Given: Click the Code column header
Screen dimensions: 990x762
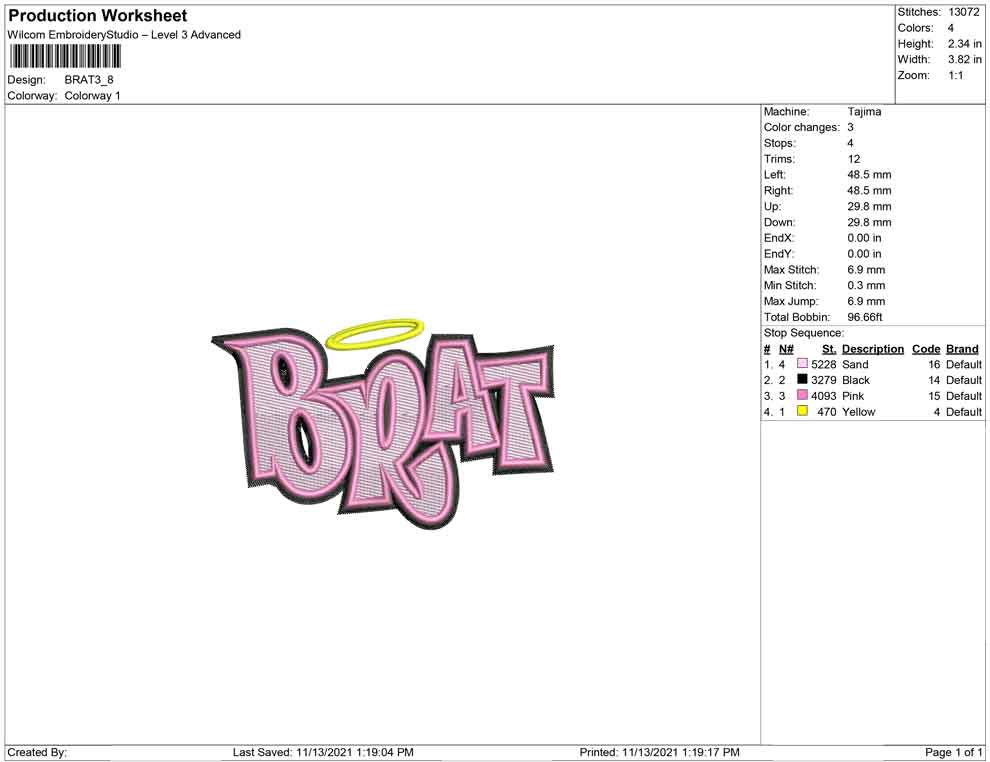Looking at the screenshot, I should (926, 349).
